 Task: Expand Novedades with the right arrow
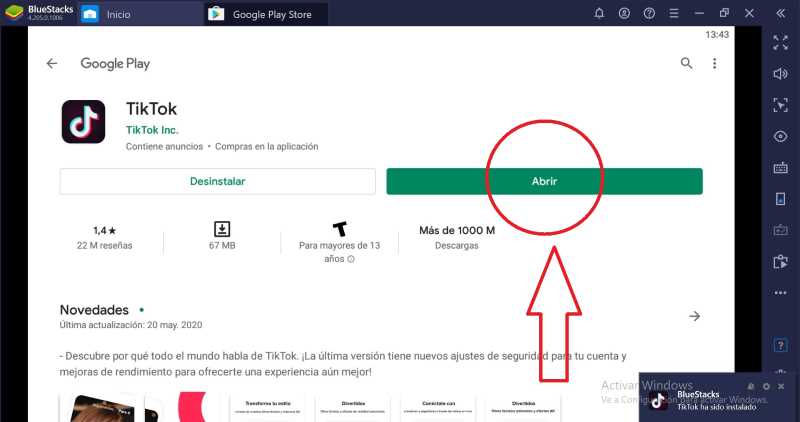[x=694, y=316]
